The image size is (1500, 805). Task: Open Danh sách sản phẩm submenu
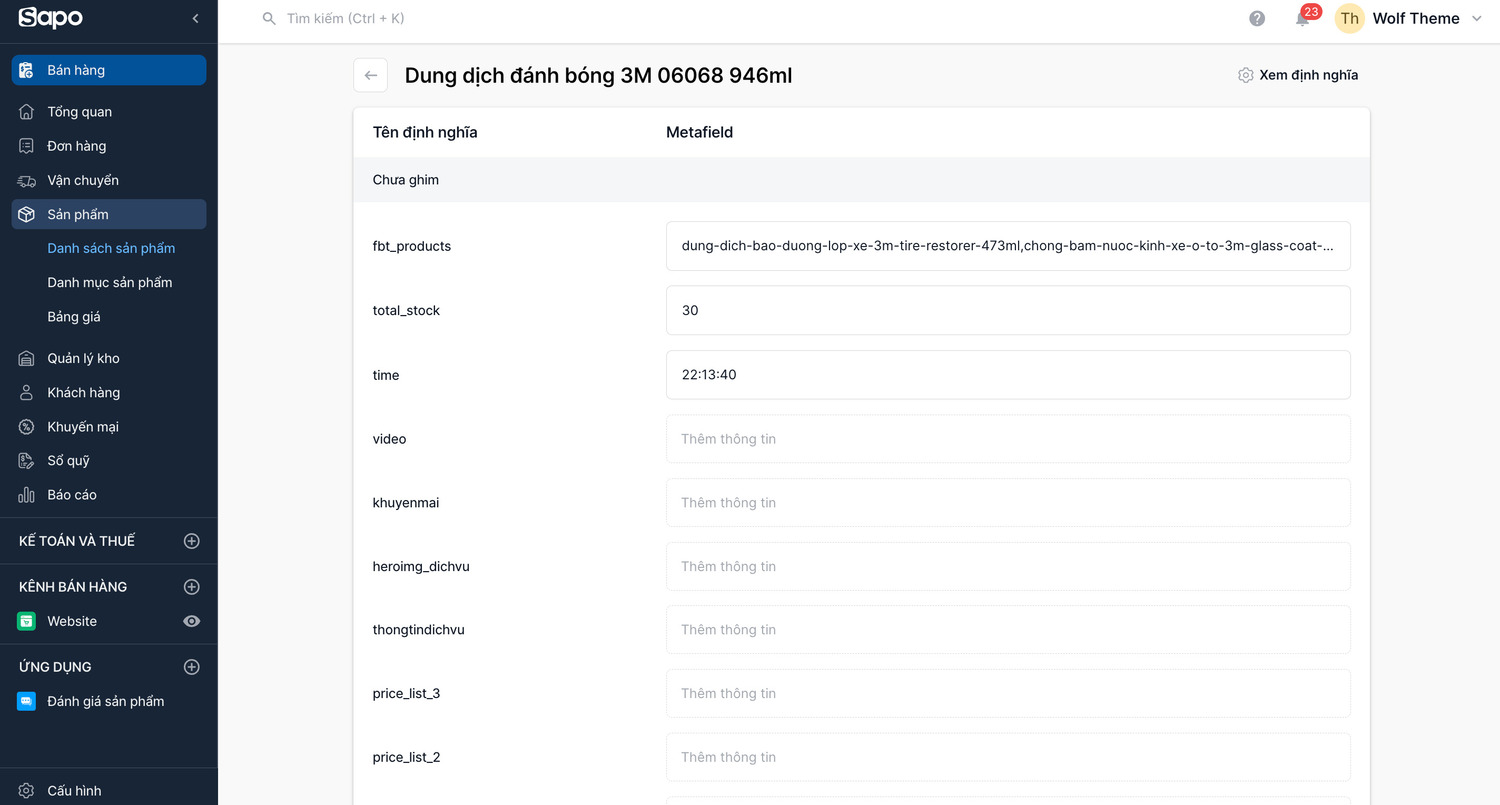point(111,248)
